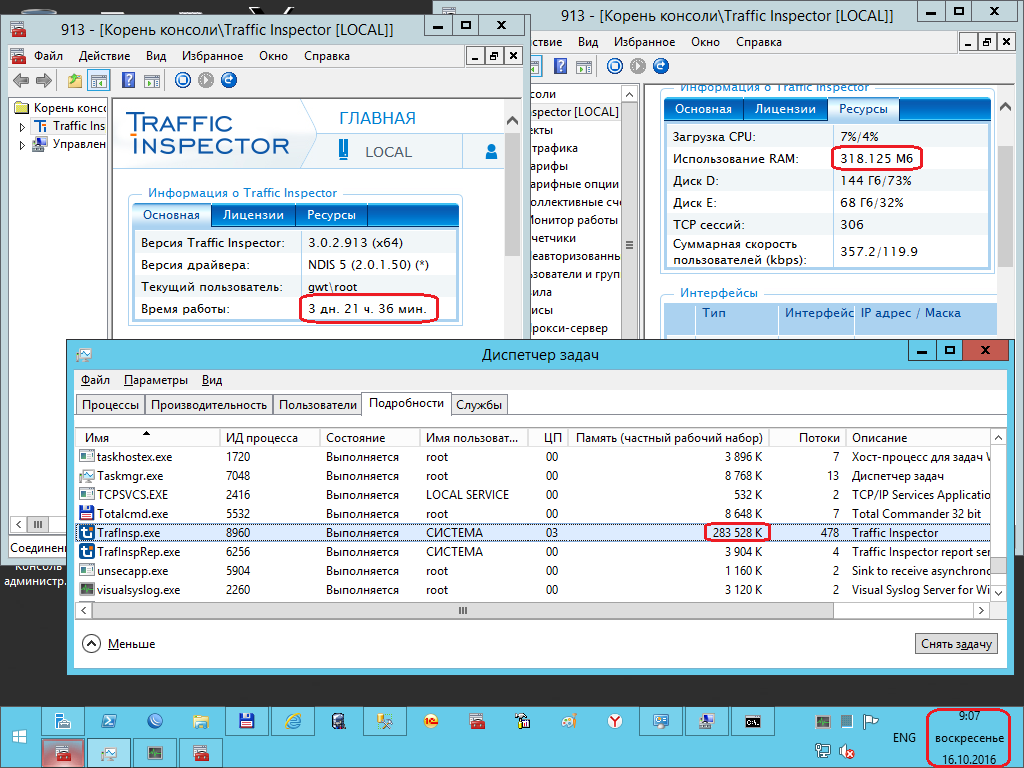Click the user profile icon beside LOCAL
This screenshot has width=1024, height=768.
[x=491, y=152]
